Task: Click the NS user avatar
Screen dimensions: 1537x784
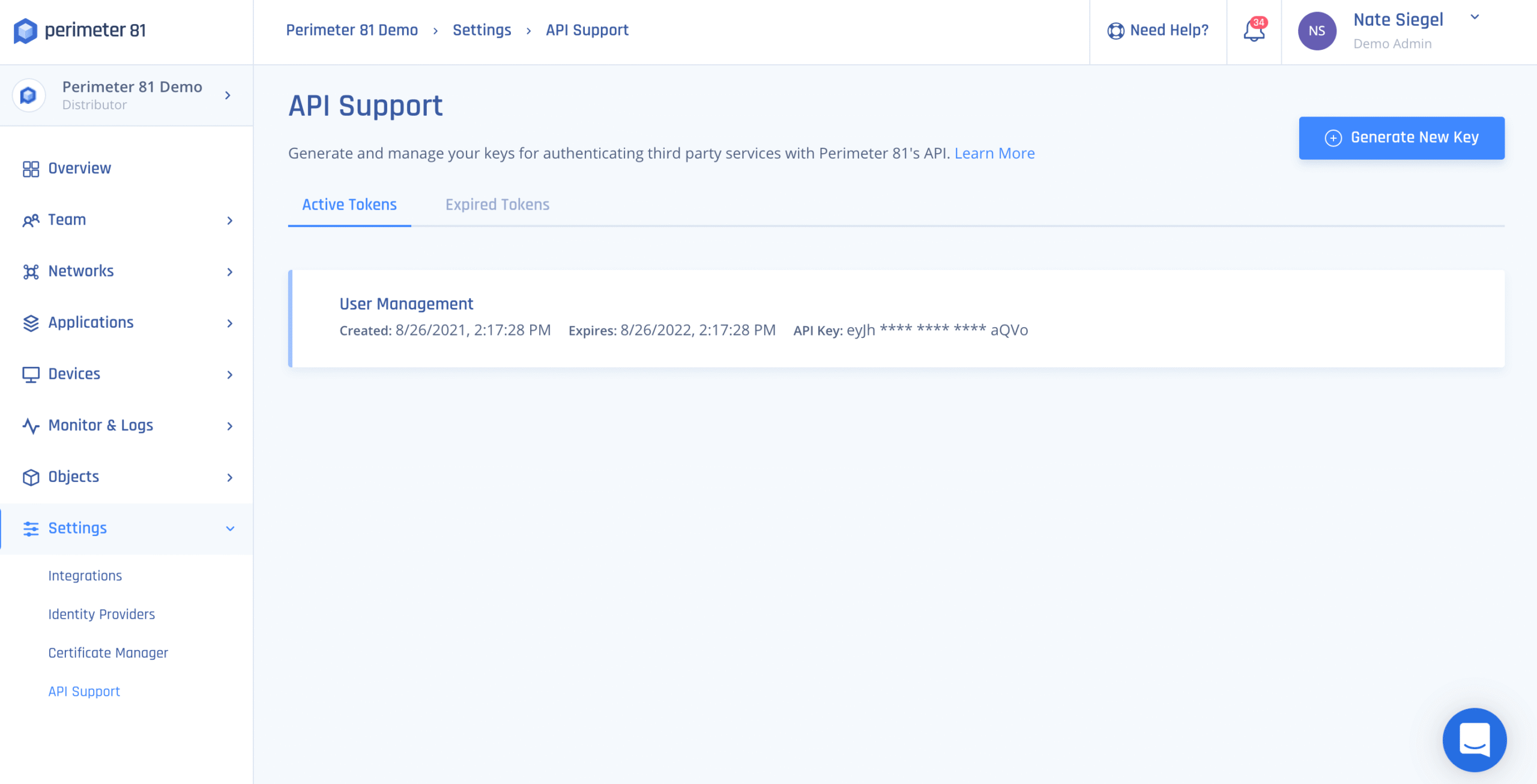Action: 1317,31
